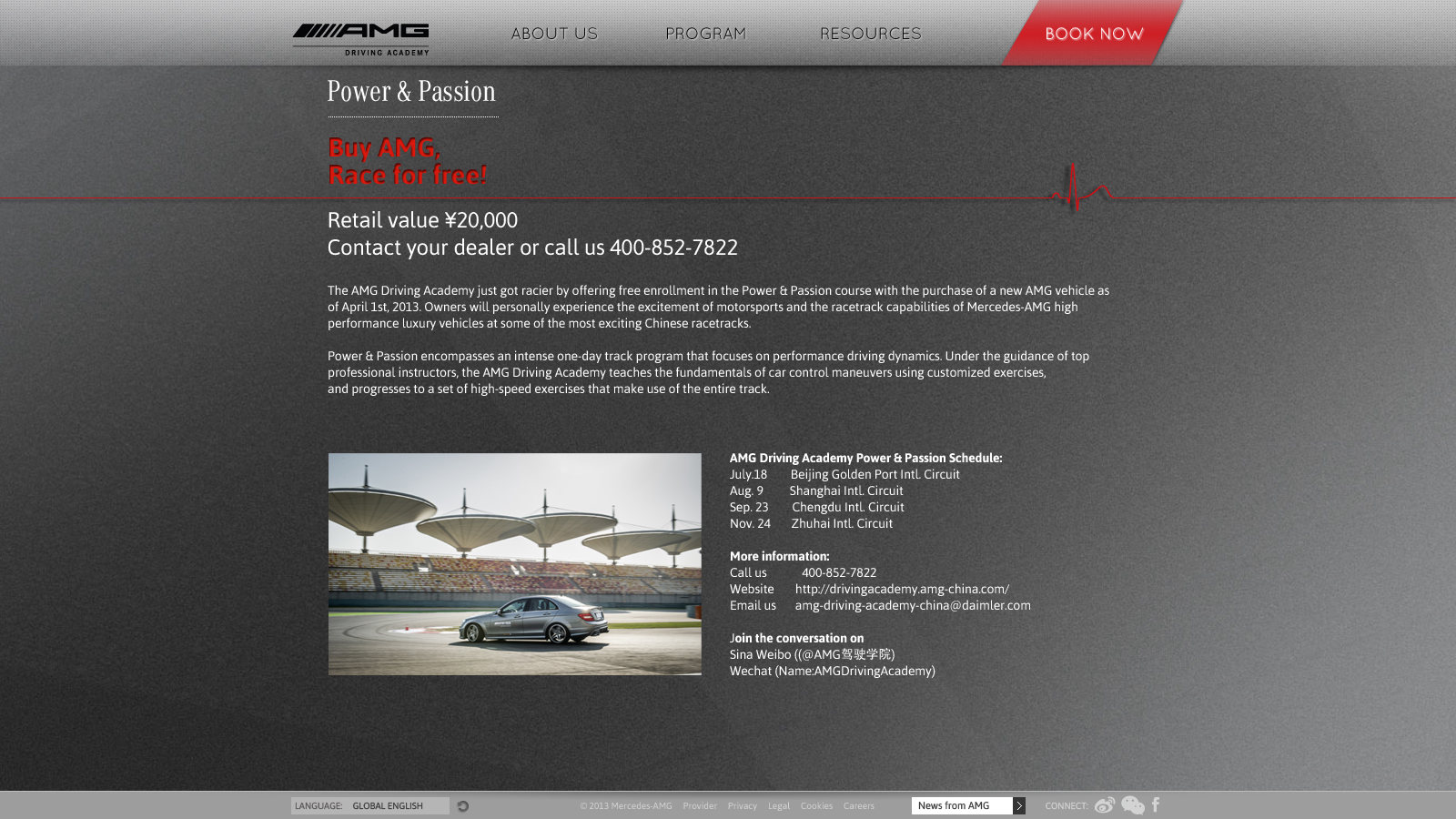Open the Sina Weibo connect icon

click(x=1105, y=805)
